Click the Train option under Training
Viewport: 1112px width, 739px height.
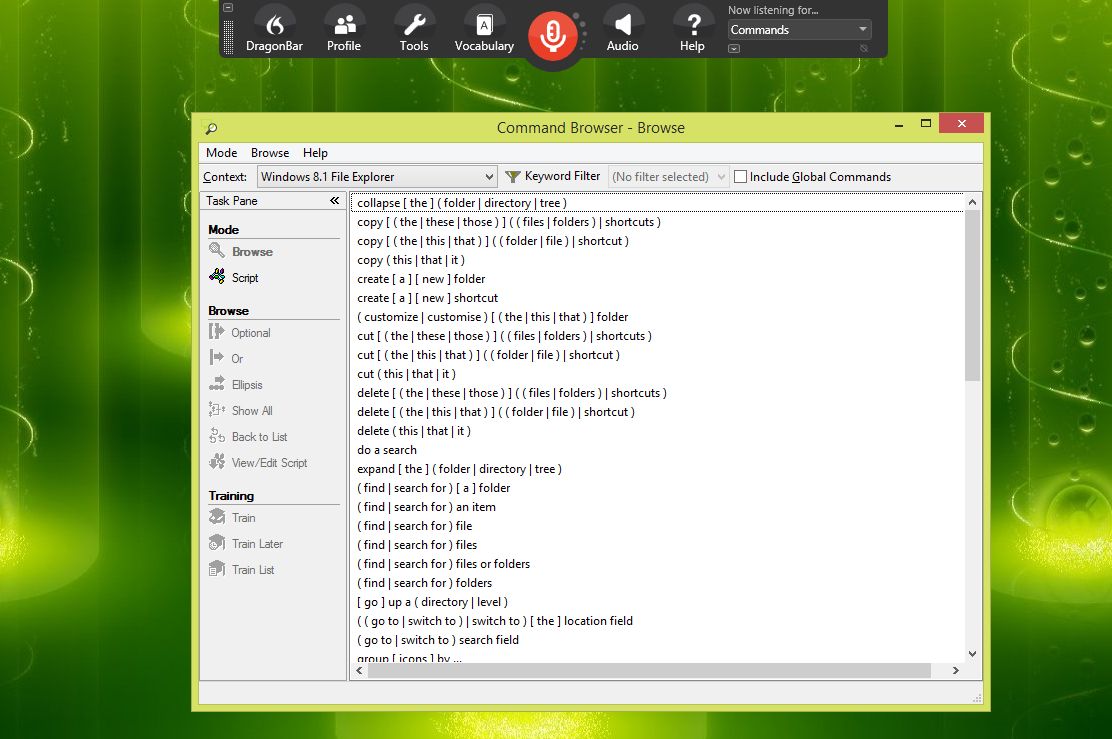(233, 518)
